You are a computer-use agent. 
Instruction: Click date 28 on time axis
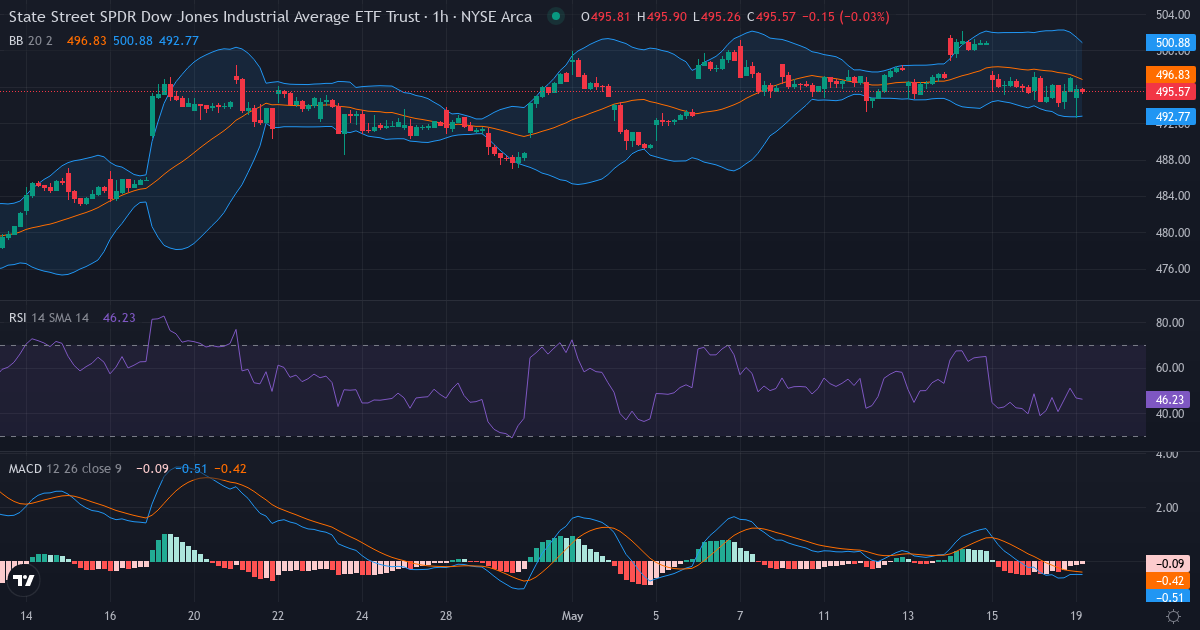(446, 616)
